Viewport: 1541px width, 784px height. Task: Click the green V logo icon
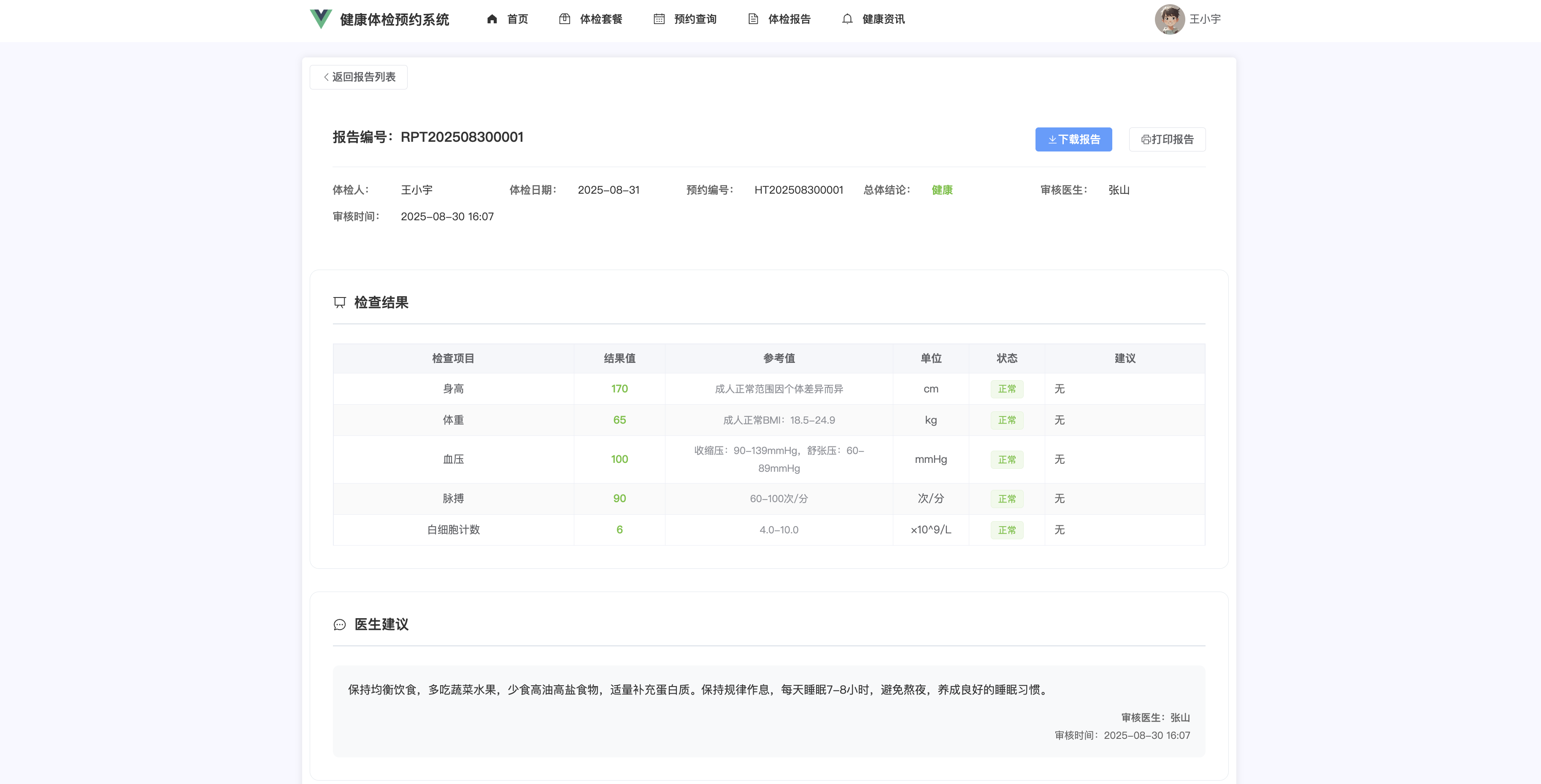[x=321, y=19]
